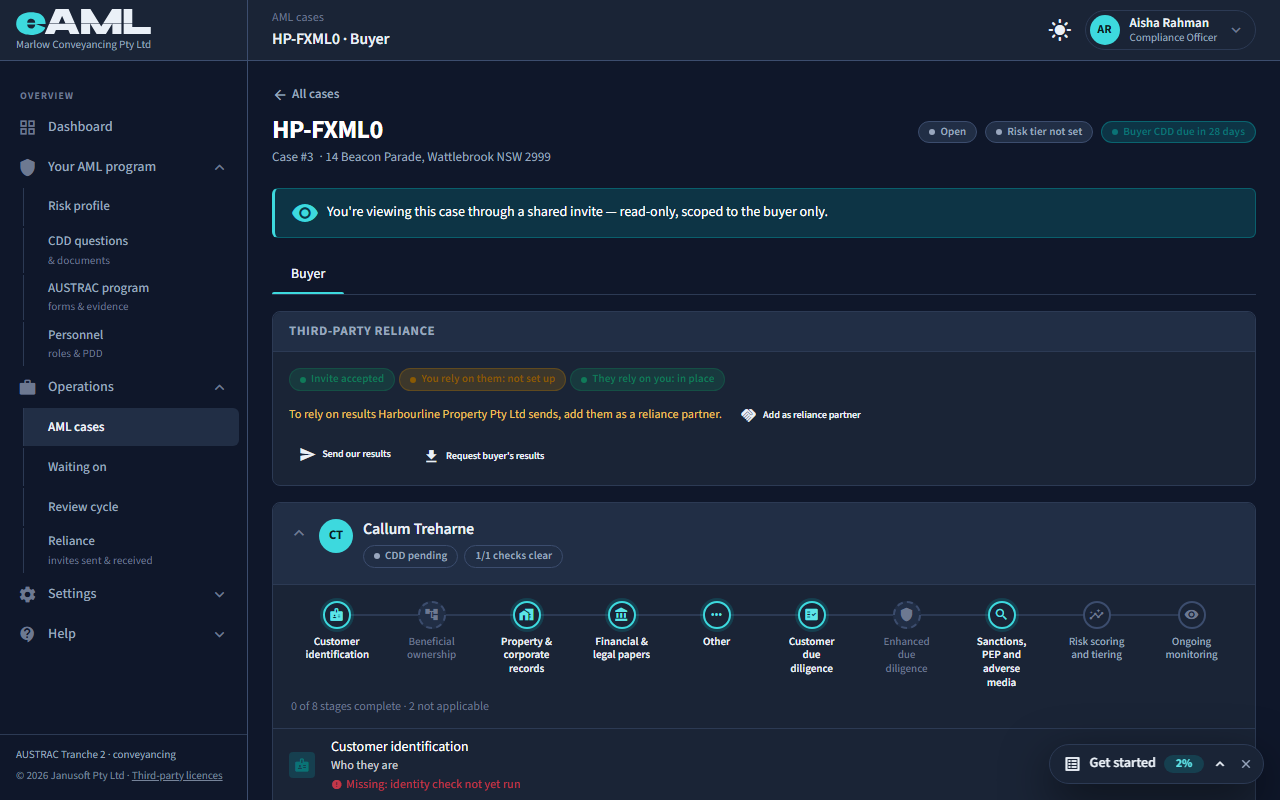
Task: Select AML cases in sidebar
Action: click(x=130, y=427)
